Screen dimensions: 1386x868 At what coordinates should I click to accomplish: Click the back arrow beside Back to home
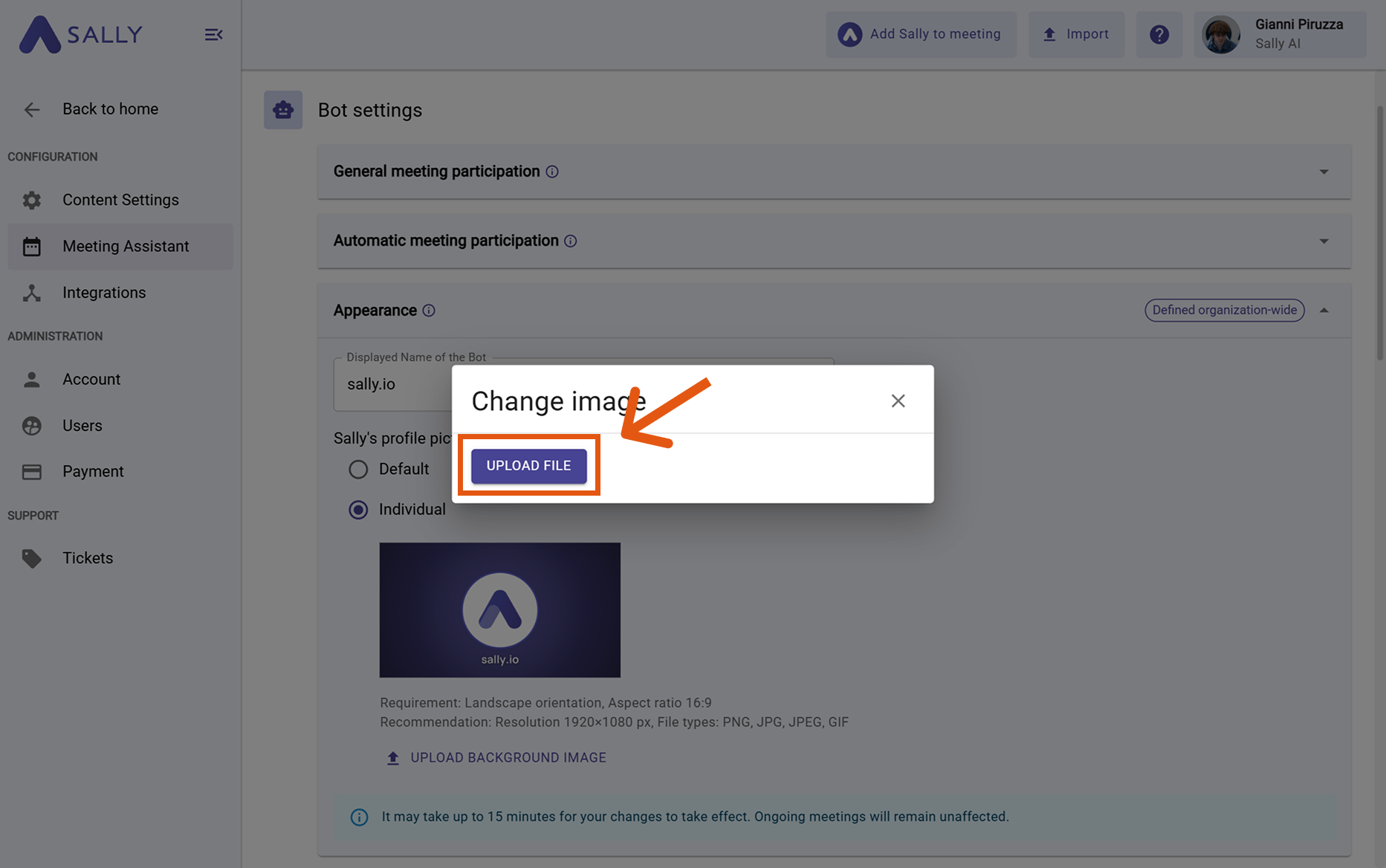tap(32, 110)
